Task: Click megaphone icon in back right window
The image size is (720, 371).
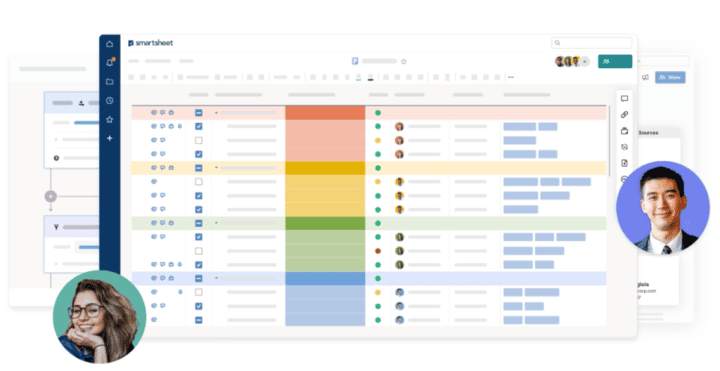Action: 645,77
